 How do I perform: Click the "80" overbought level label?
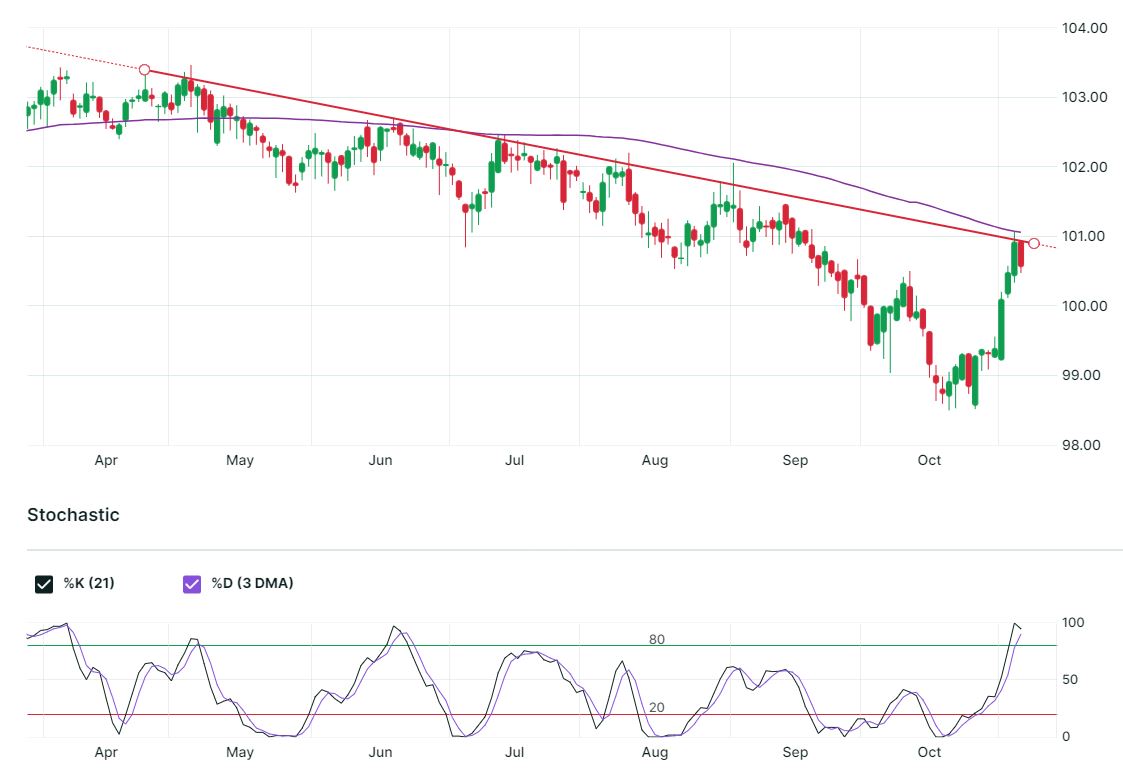[x=657, y=640]
